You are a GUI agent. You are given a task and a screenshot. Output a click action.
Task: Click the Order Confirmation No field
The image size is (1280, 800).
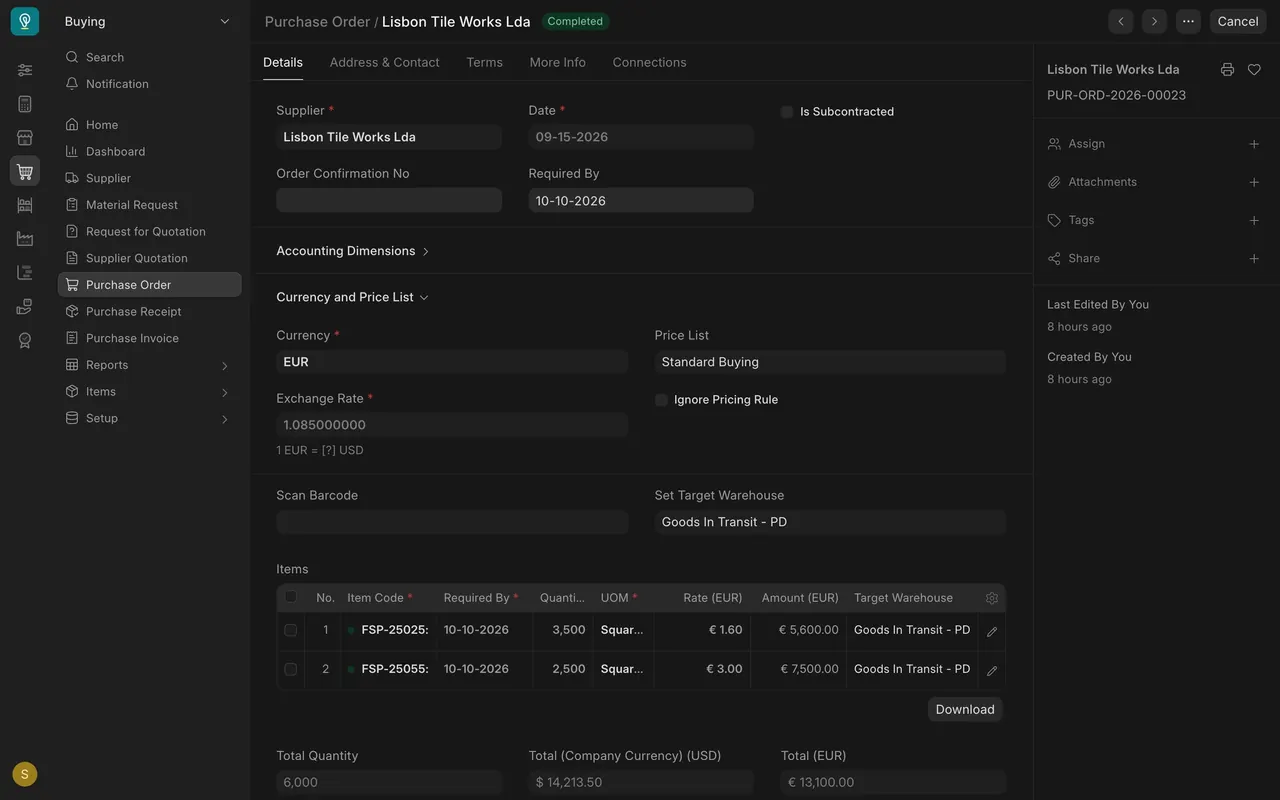coord(389,200)
